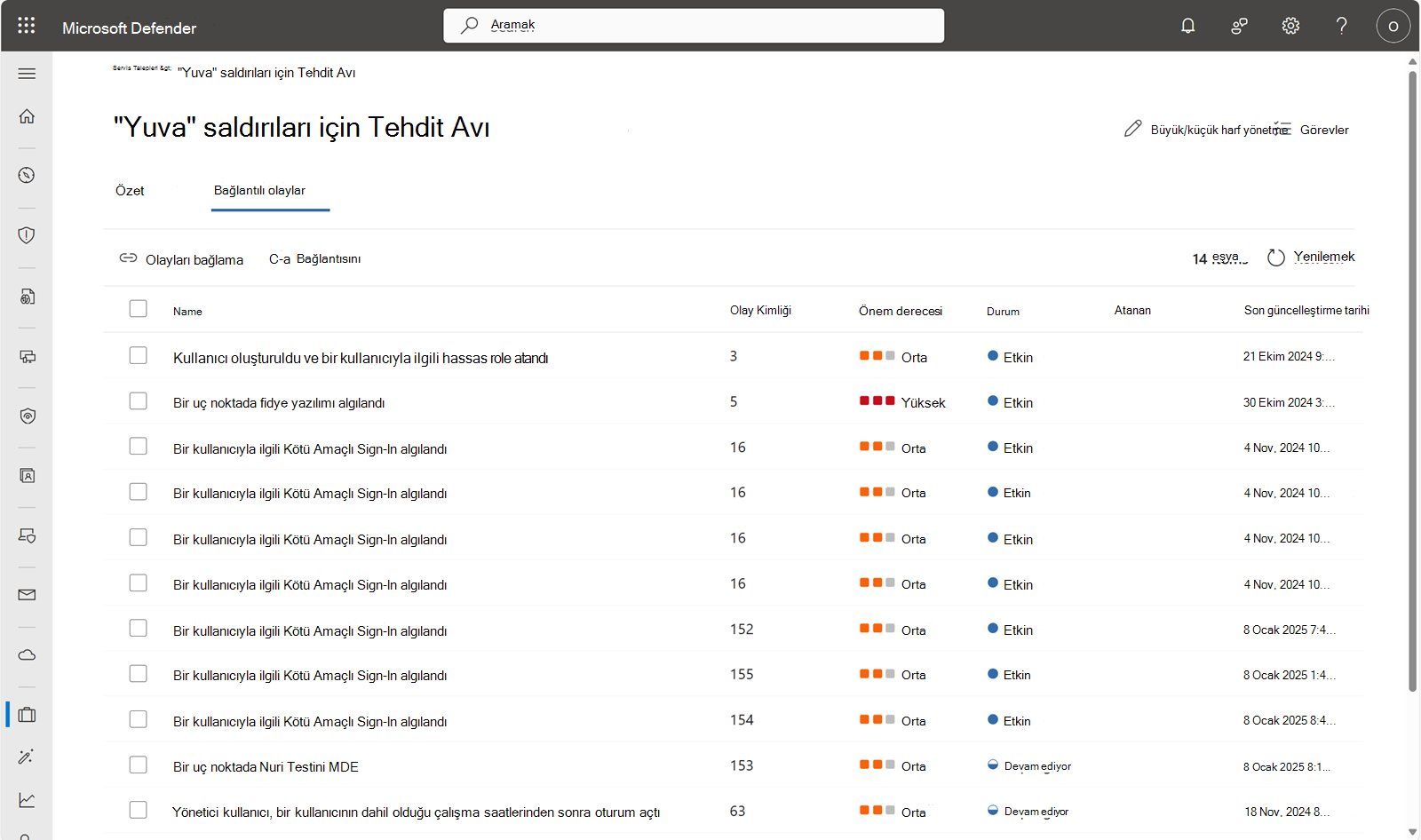Open the help question mark
The width and height of the screenshot is (1421, 840).
click(1341, 26)
